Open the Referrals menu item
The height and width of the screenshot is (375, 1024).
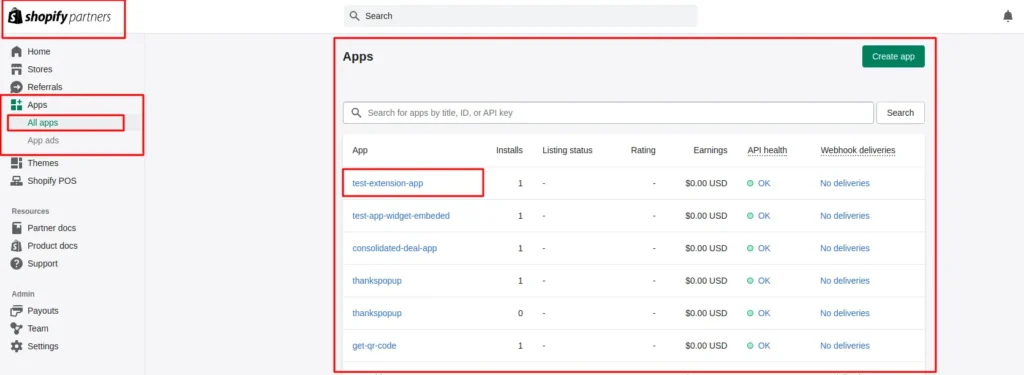pyautogui.click(x=45, y=87)
